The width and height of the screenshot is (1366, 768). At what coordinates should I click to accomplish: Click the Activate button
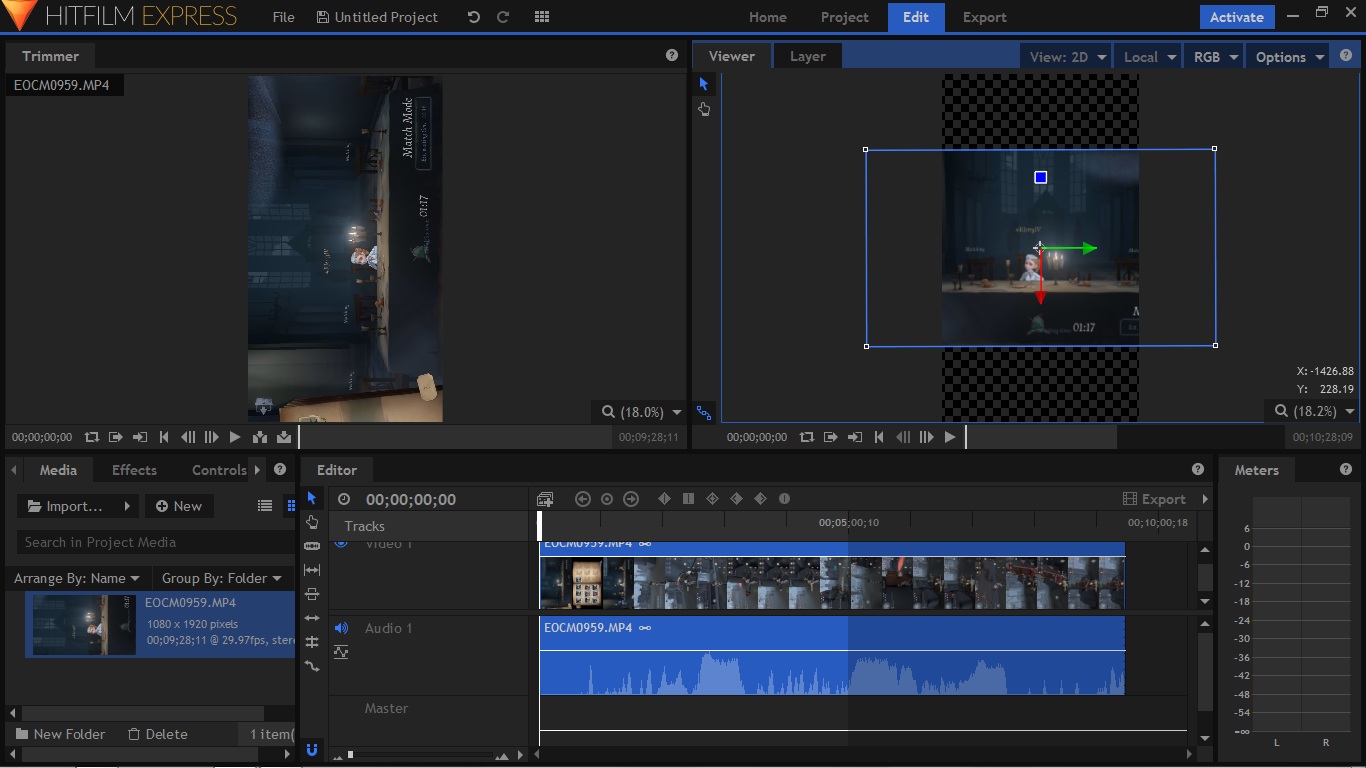pyautogui.click(x=1236, y=17)
